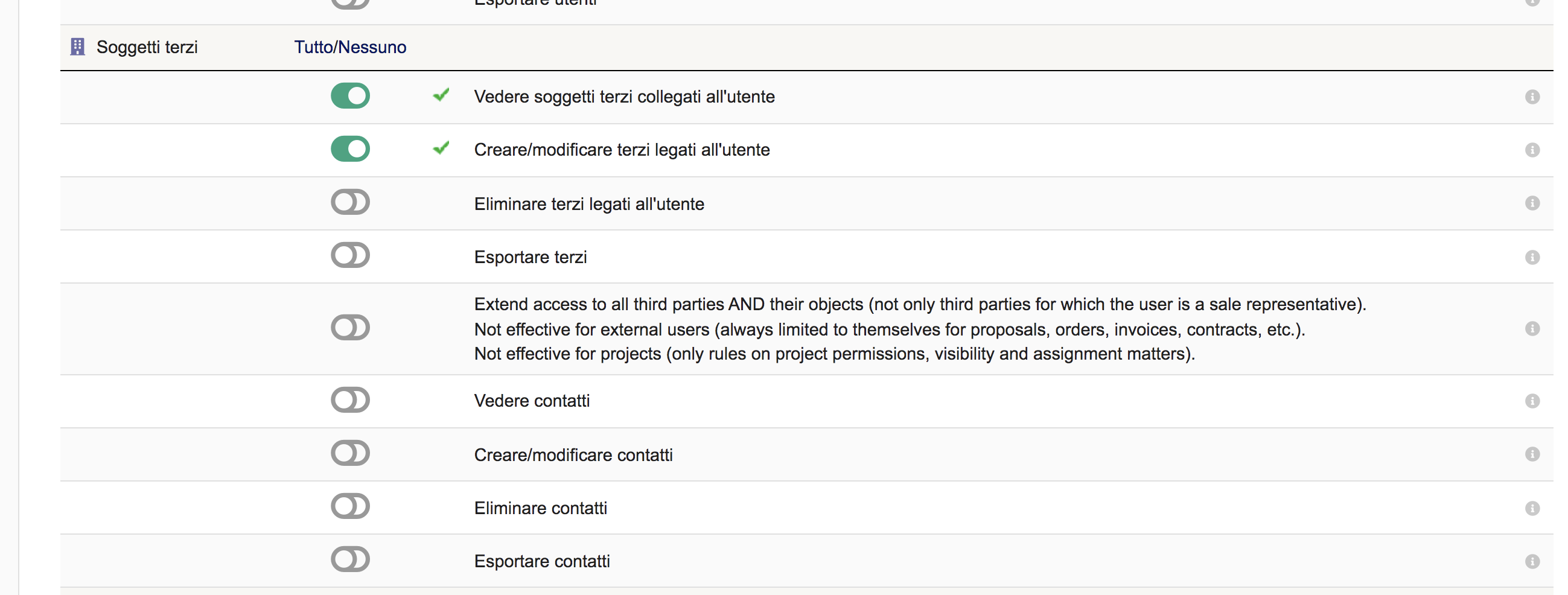
Task: Click info icon for Creare/modificare contatti
Action: click(1532, 454)
